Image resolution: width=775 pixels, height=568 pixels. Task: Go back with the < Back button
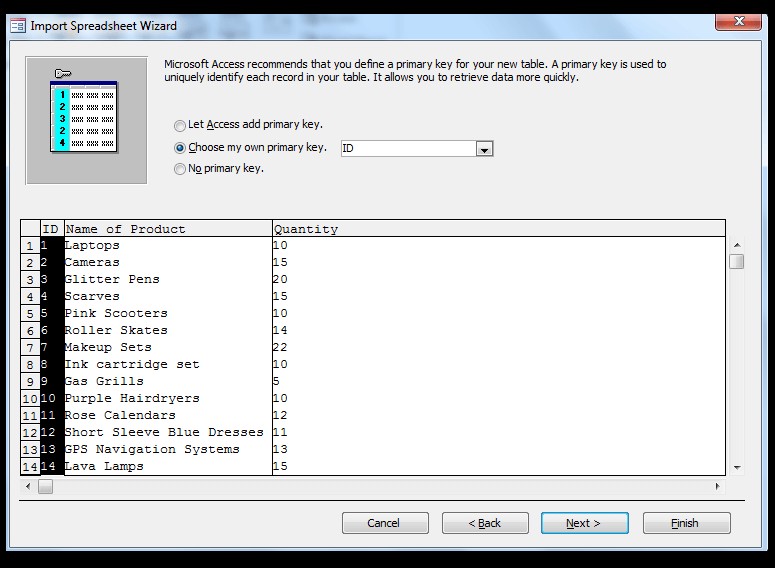485,523
